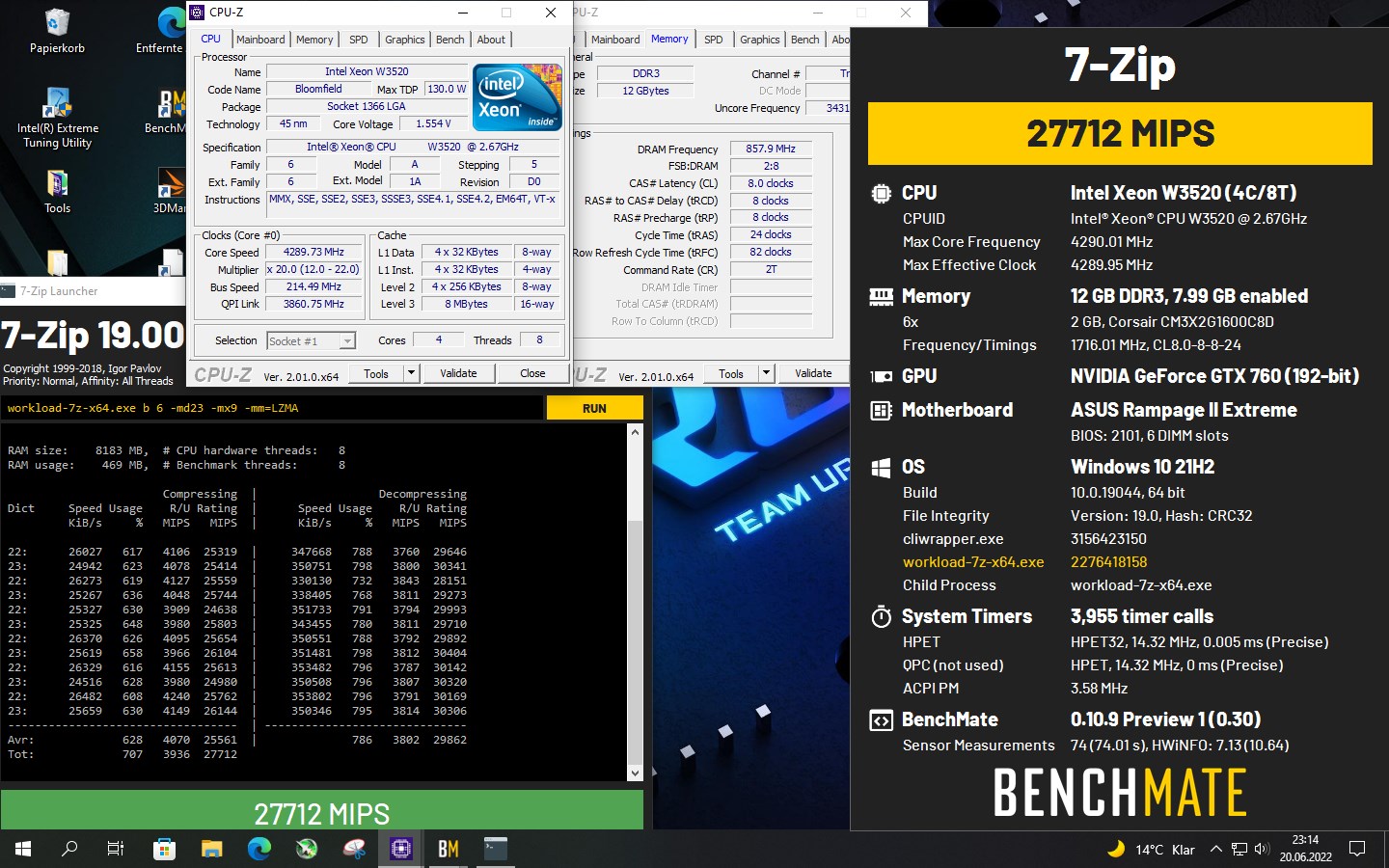This screenshot has width=1389, height=868.
Task: Open taskbar search magnifier
Action: pos(69,849)
